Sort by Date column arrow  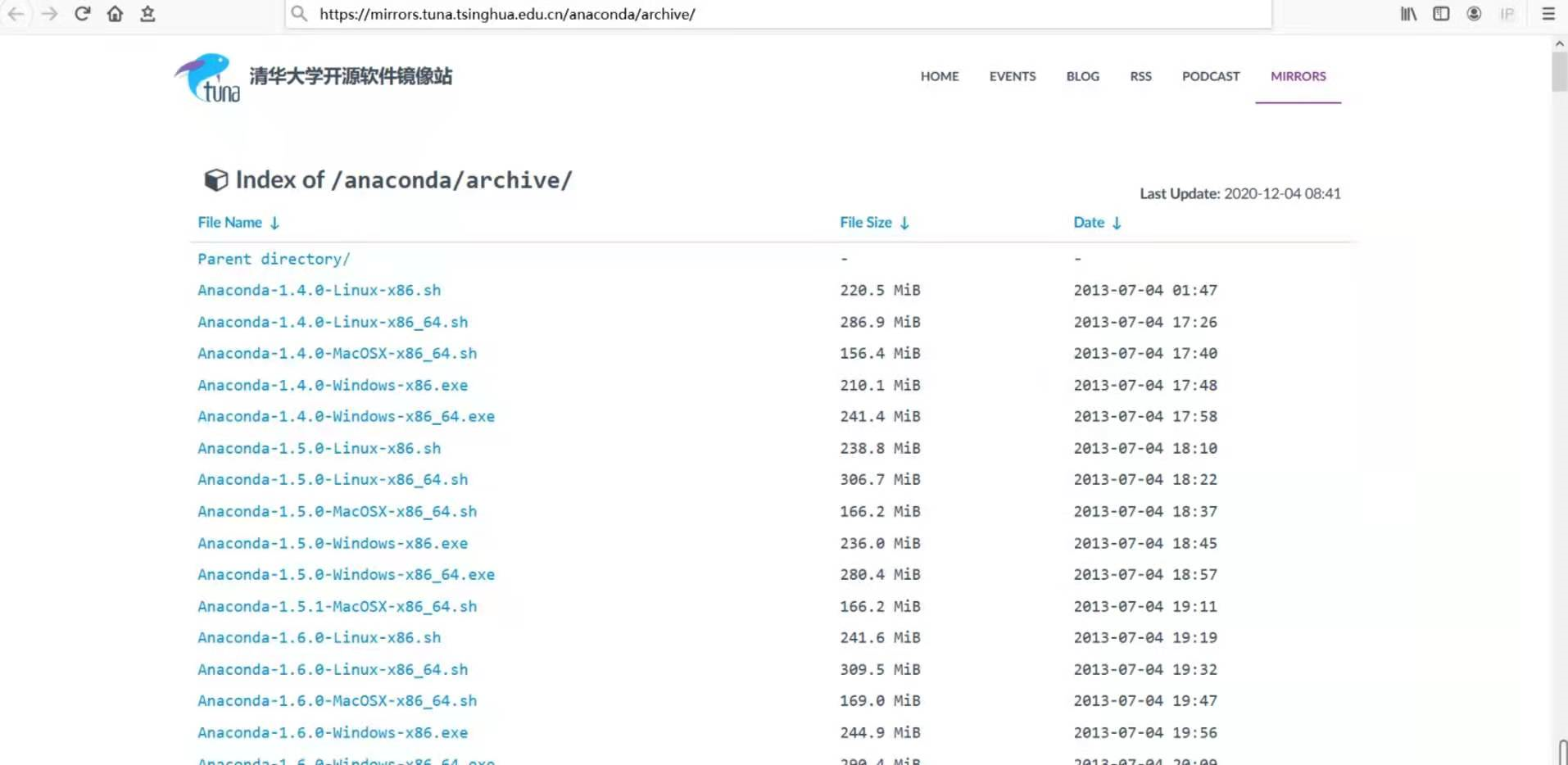tap(1117, 223)
